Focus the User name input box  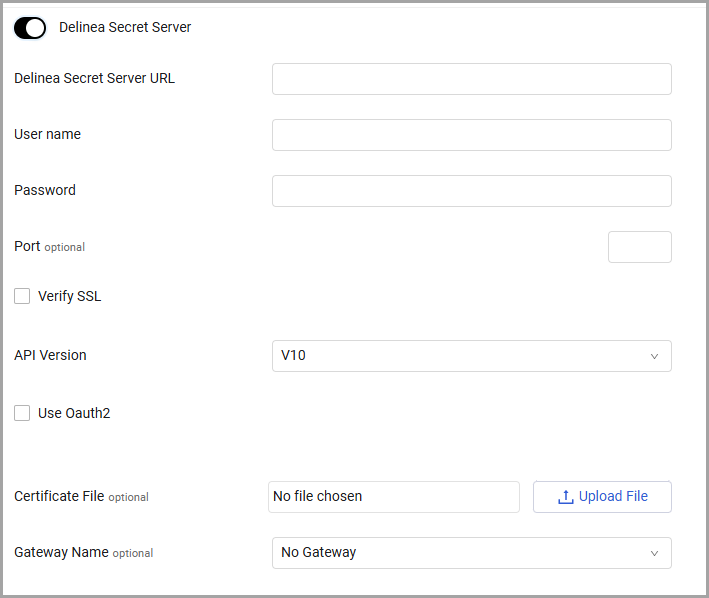click(x=472, y=135)
